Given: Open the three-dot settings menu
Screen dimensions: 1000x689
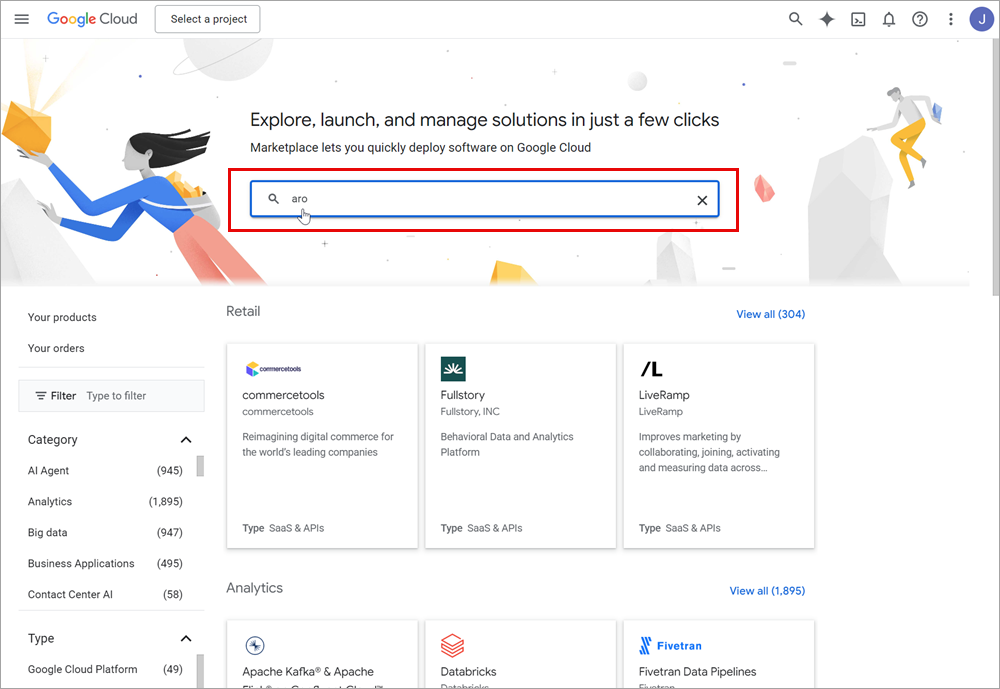Looking at the screenshot, I should pyautogui.click(x=951, y=19).
